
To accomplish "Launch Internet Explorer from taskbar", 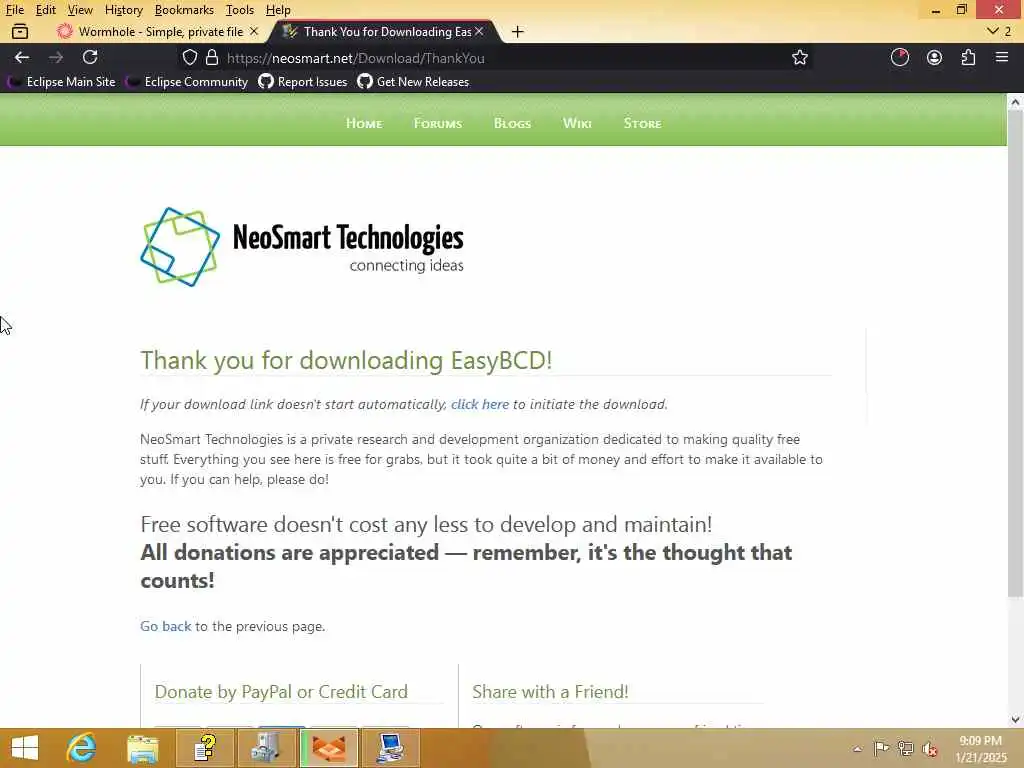I will coord(82,748).
